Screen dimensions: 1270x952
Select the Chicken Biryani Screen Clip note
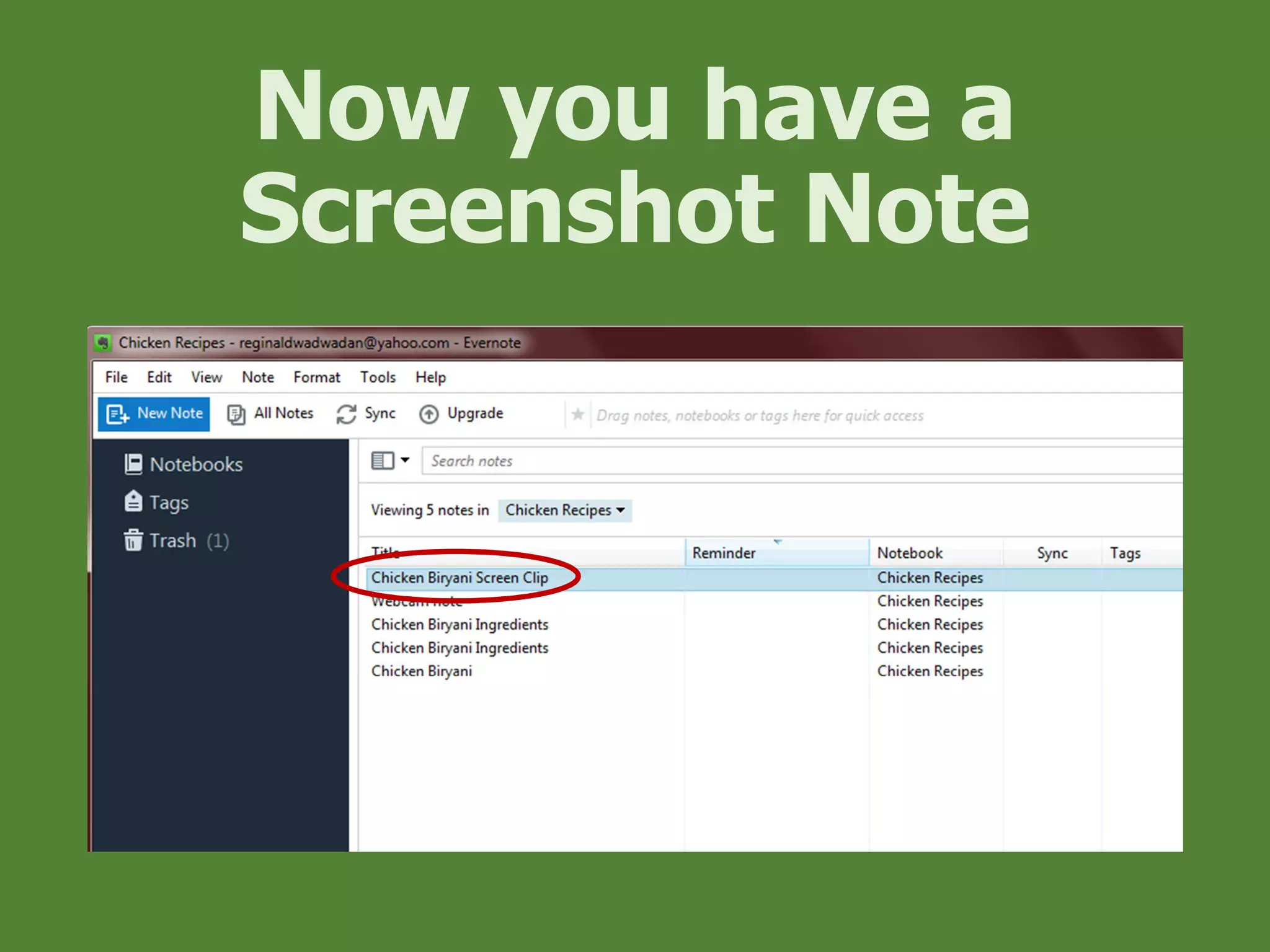pyautogui.click(x=460, y=578)
